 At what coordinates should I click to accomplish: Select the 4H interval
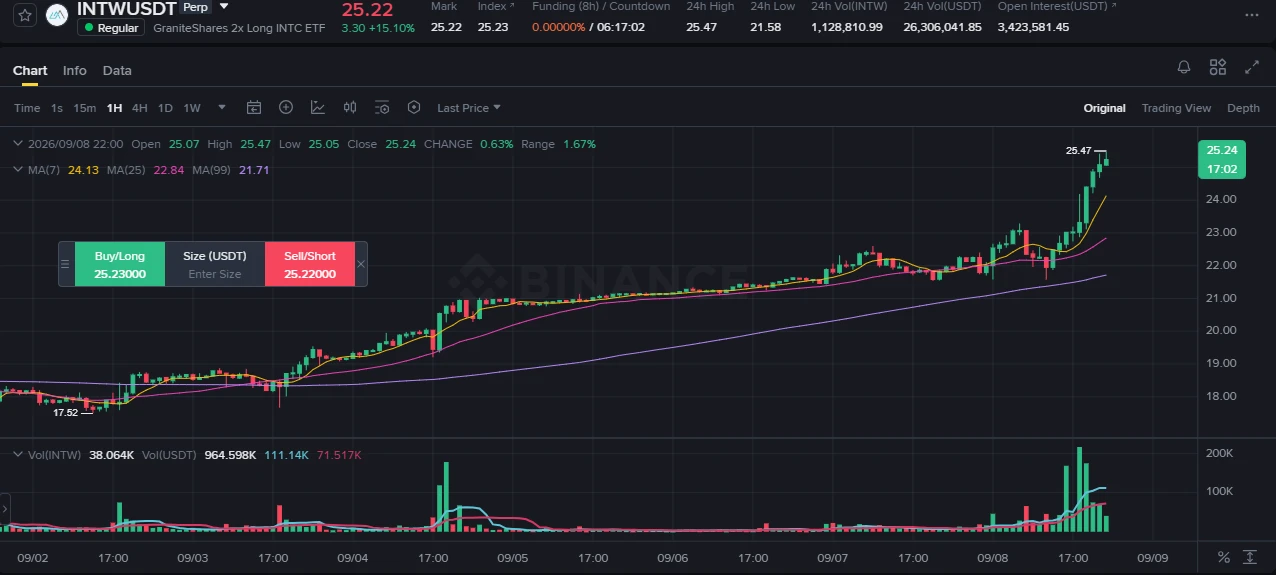click(140, 108)
